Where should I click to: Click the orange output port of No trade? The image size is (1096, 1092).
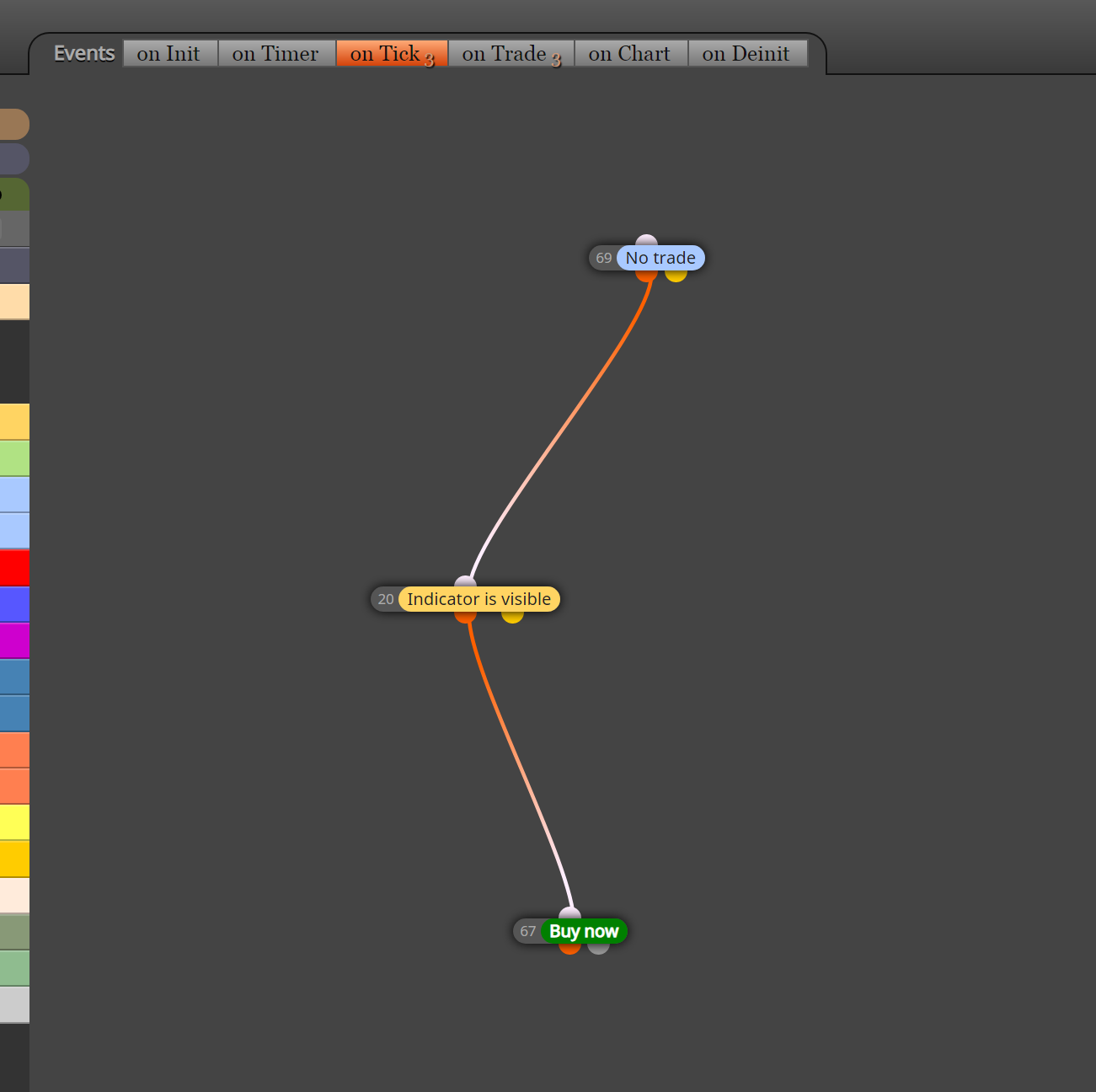click(x=646, y=276)
